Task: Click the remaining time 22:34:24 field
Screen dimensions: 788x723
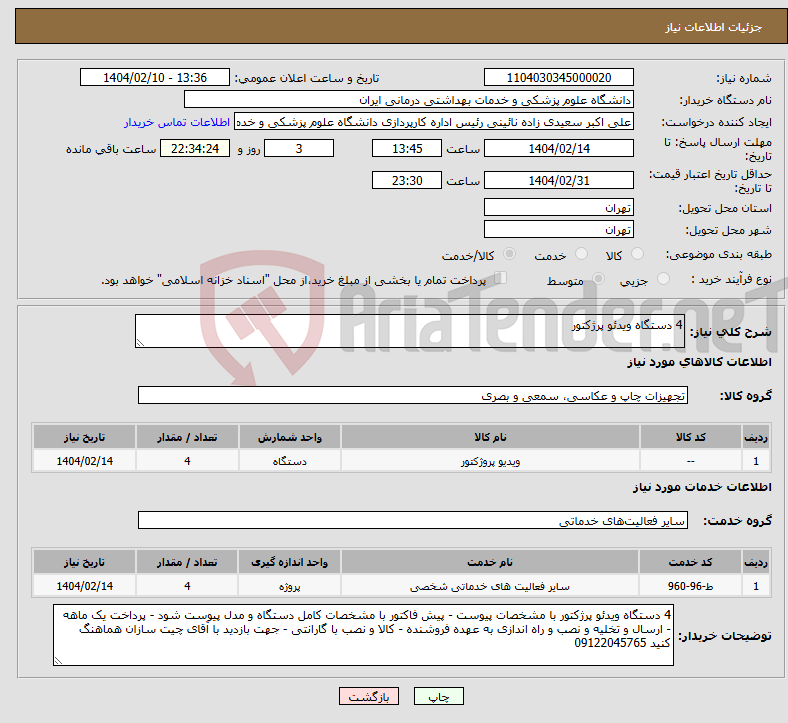Action: click(x=194, y=148)
